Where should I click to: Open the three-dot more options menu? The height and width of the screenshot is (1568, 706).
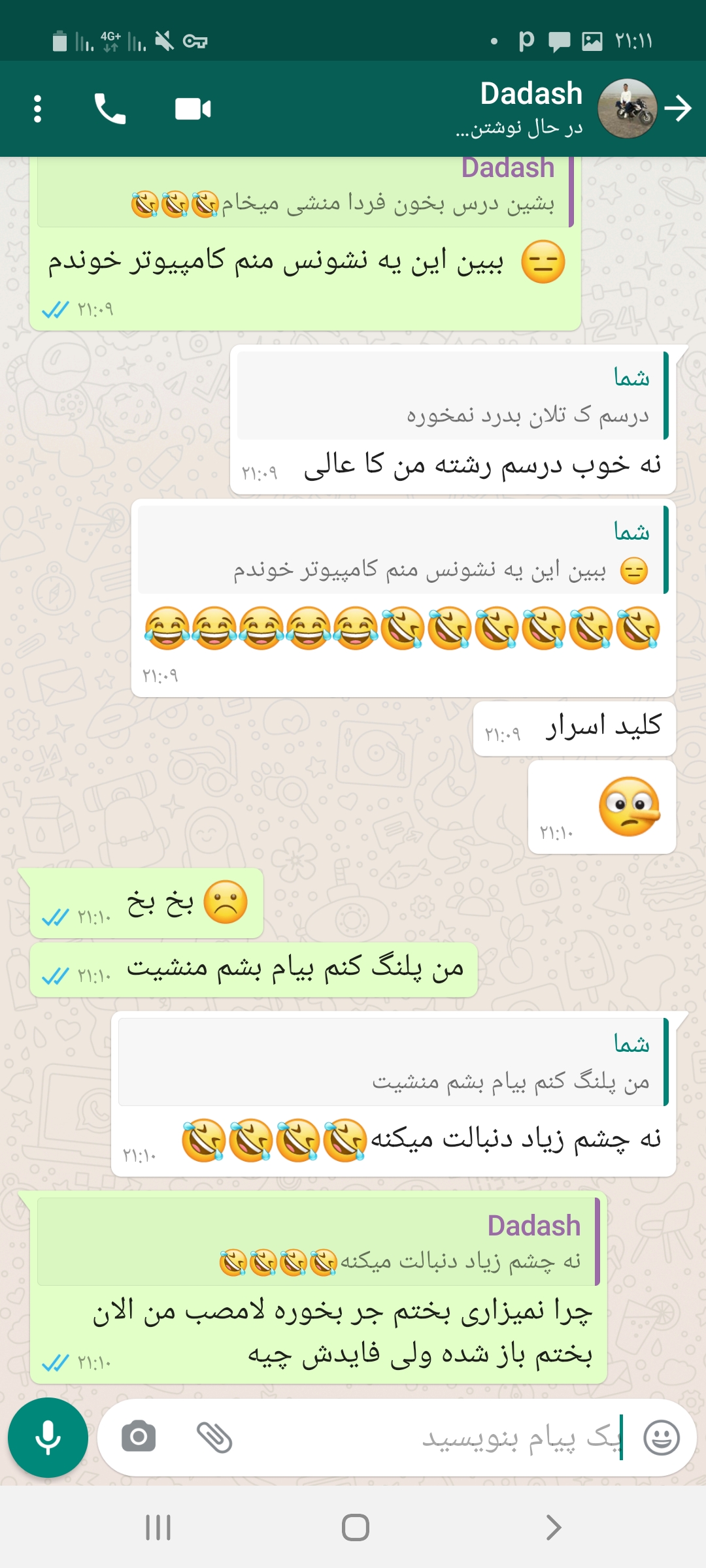tap(37, 108)
